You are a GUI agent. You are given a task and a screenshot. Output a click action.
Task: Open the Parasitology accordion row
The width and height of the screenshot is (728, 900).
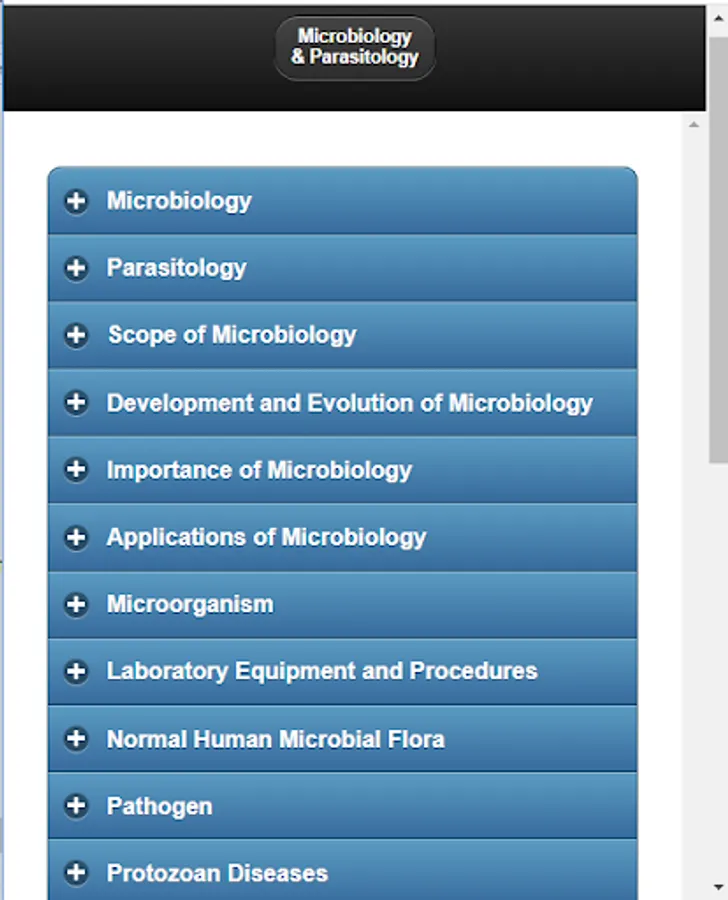coord(176,268)
